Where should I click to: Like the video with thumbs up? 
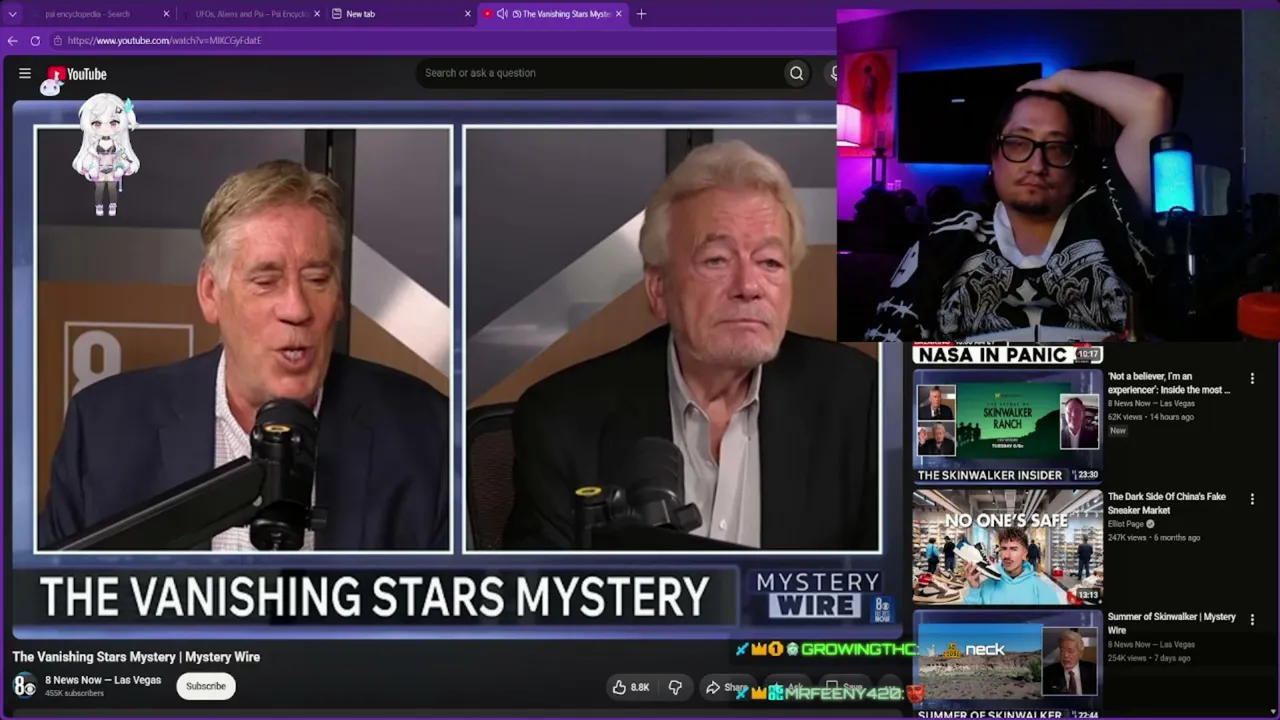tap(631, 687)
